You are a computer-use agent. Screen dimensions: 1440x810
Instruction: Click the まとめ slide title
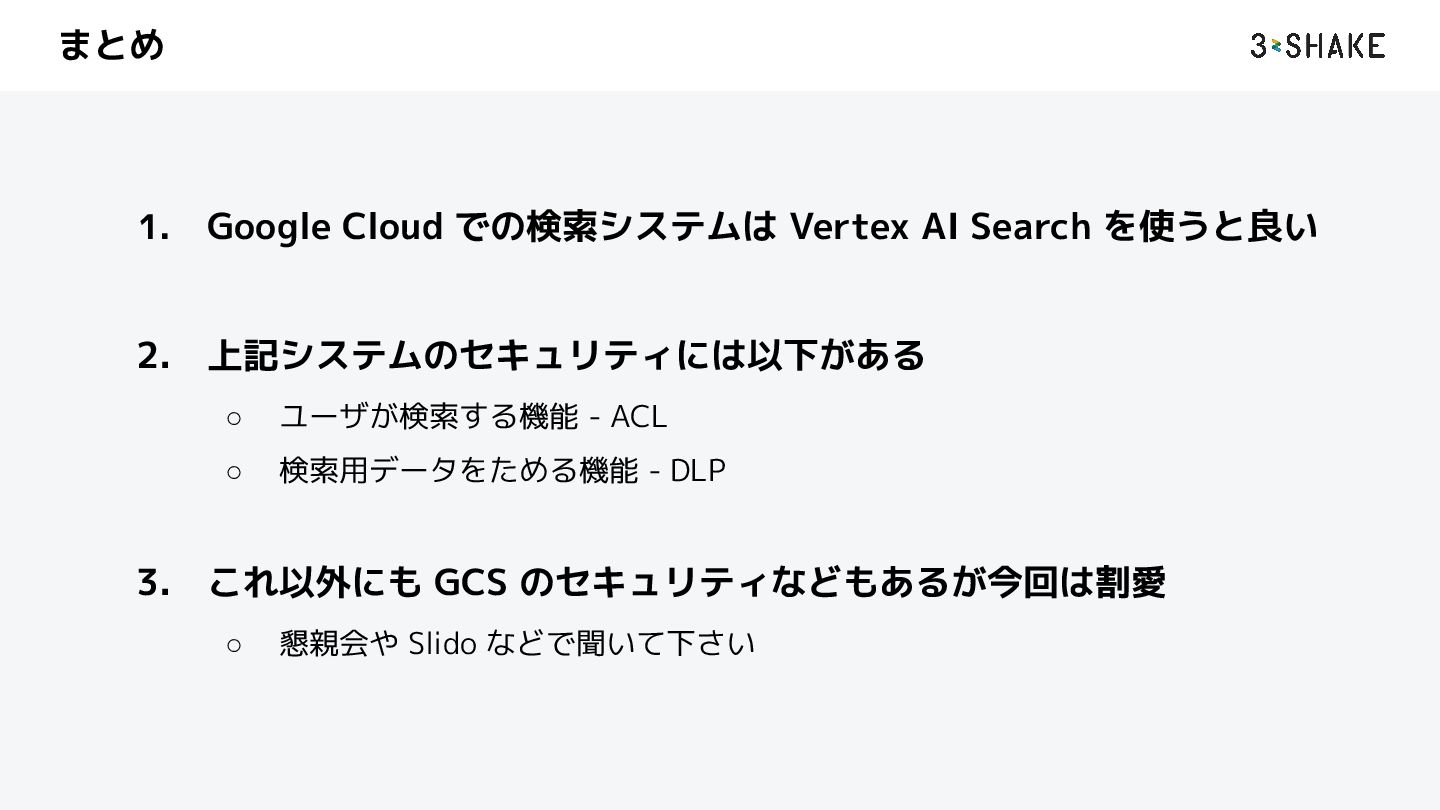point(111,45)
